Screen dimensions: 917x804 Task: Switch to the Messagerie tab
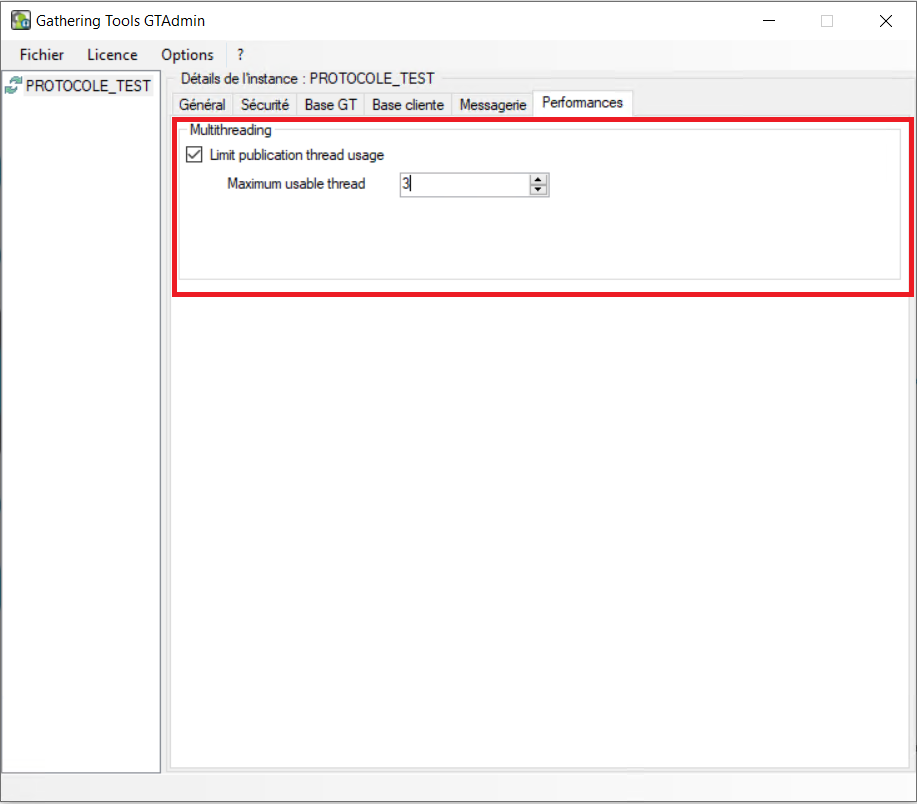(492, 105)
